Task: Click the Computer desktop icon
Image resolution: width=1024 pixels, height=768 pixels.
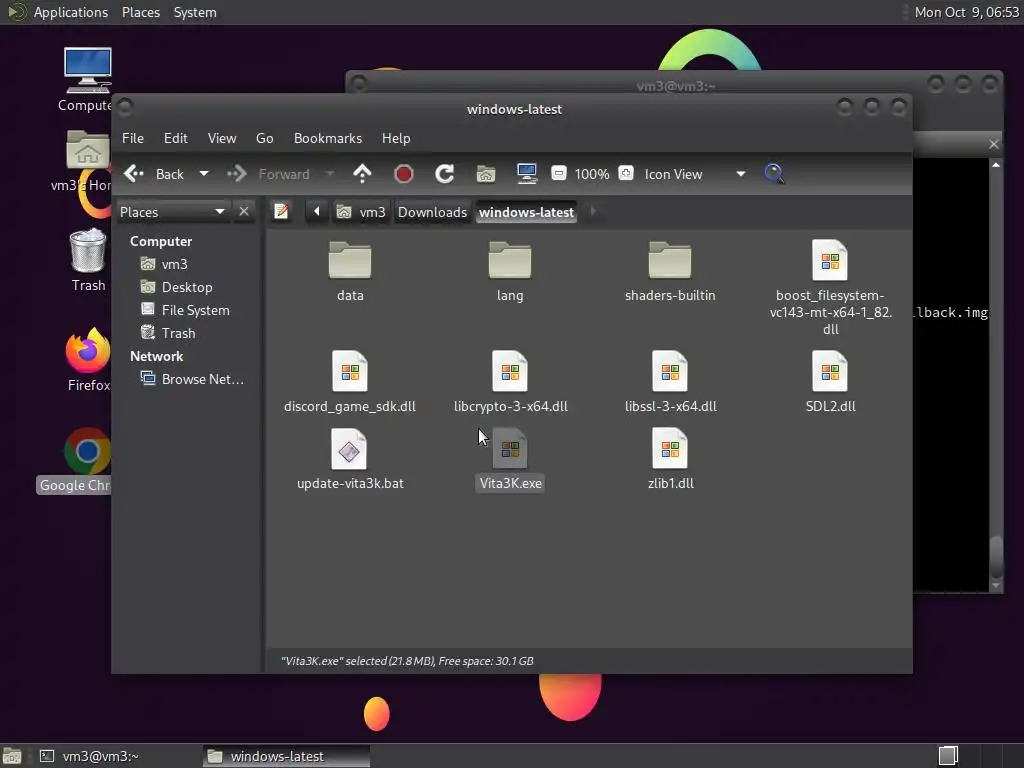Action: [87, 79]
